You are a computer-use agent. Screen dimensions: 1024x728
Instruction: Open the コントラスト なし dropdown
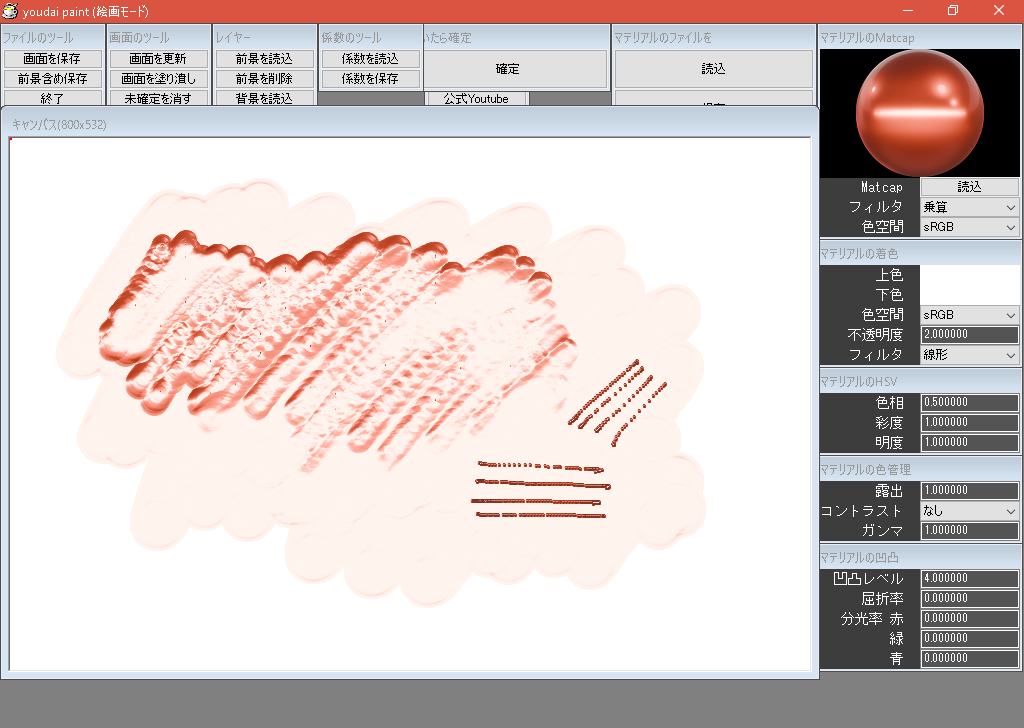(x=968, y=511)
